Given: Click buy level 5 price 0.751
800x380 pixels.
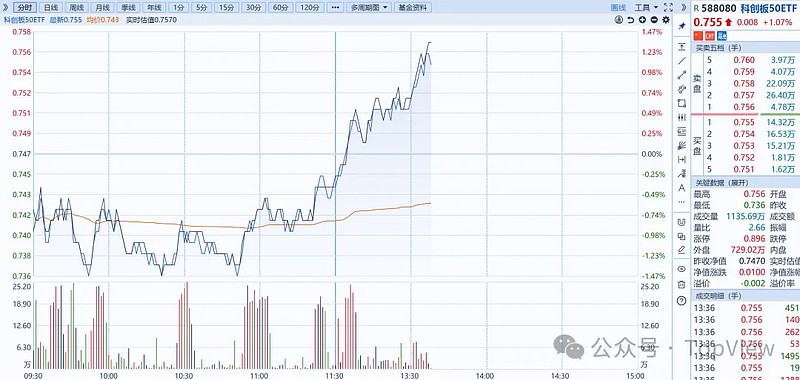Looking at the screenshot, I should tap(744, 169).
